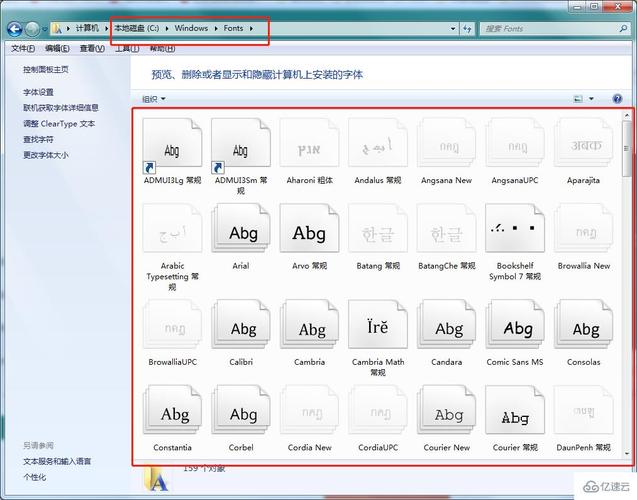Click the 字体设置 link
Image resolution: width=637 pixels, height=500 pixels.
click(x=39, y=92)
